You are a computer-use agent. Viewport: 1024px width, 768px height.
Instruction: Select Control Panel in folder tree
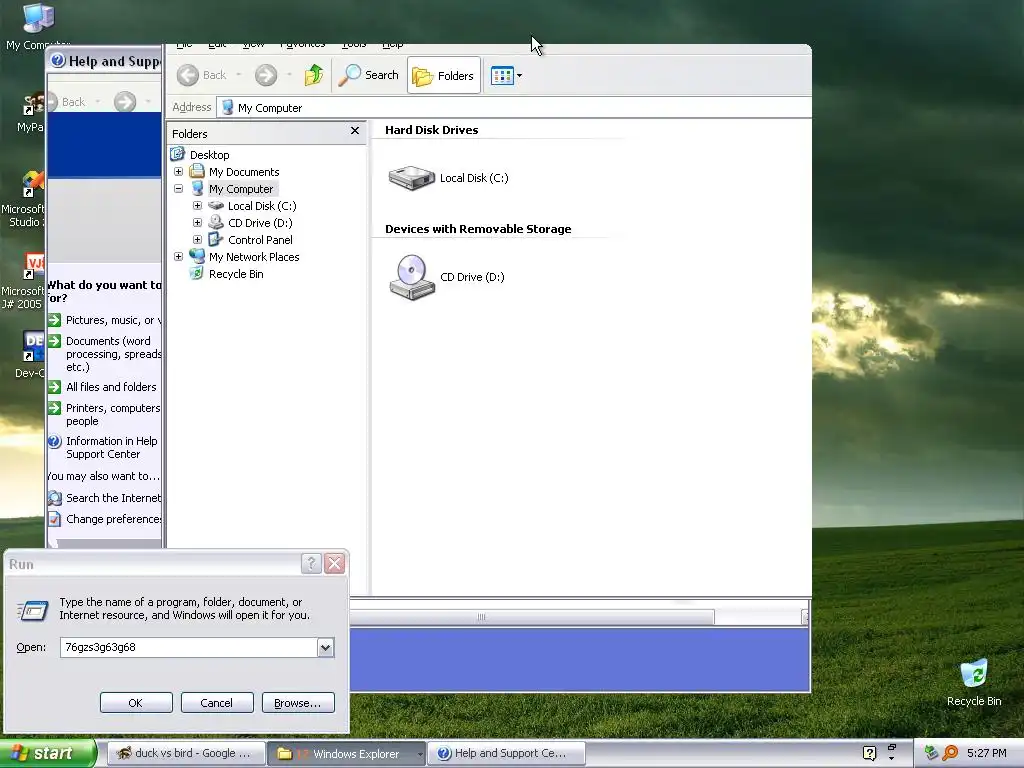tap(260, 240)
